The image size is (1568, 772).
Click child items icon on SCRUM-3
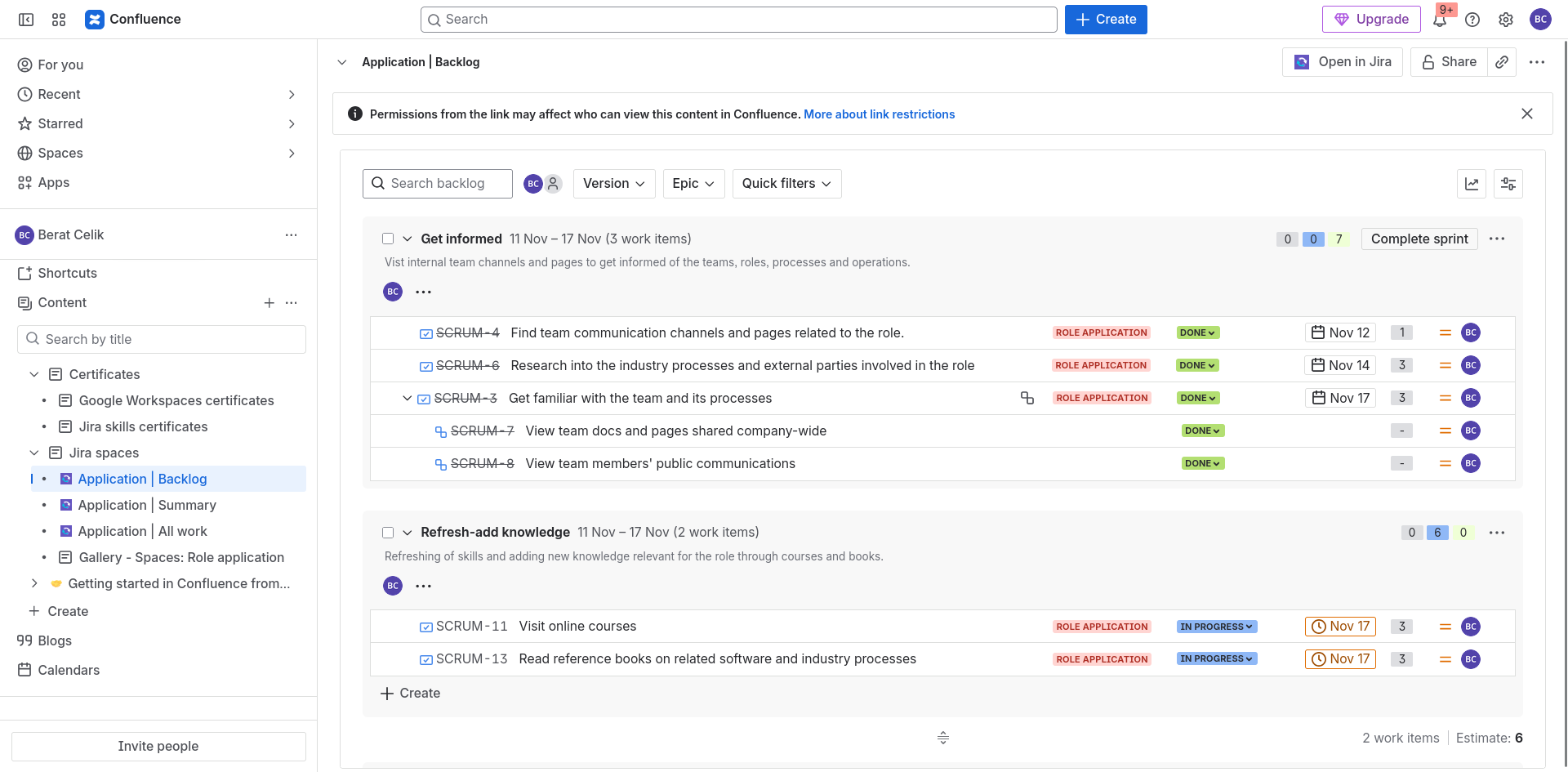[x=1027, y=398]
